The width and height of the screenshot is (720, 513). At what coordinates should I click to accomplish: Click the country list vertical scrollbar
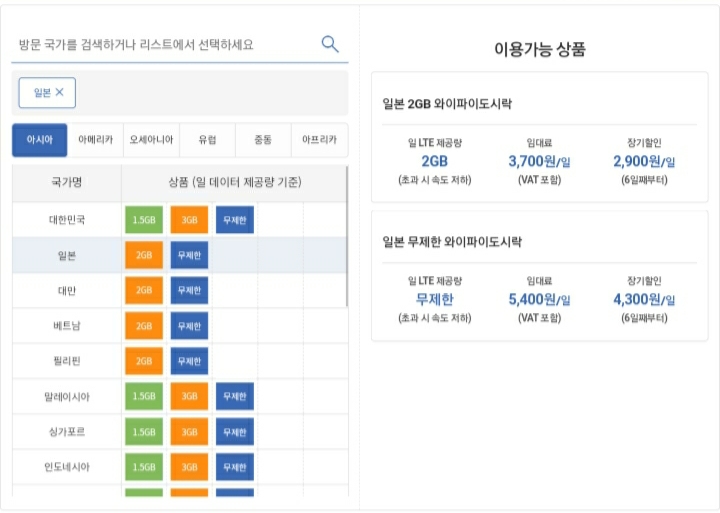click(x=347, y=237)
